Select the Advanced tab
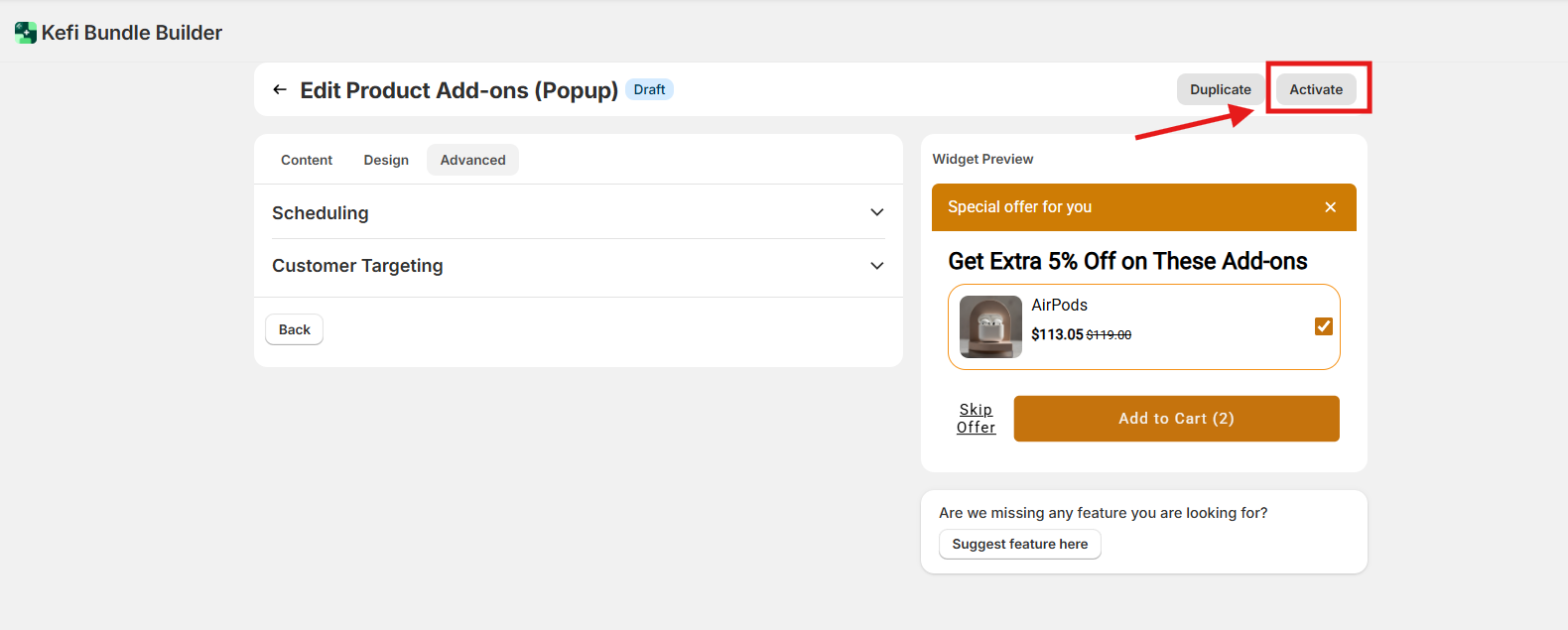Screen dimensions: 1568x630 (472, 160)
